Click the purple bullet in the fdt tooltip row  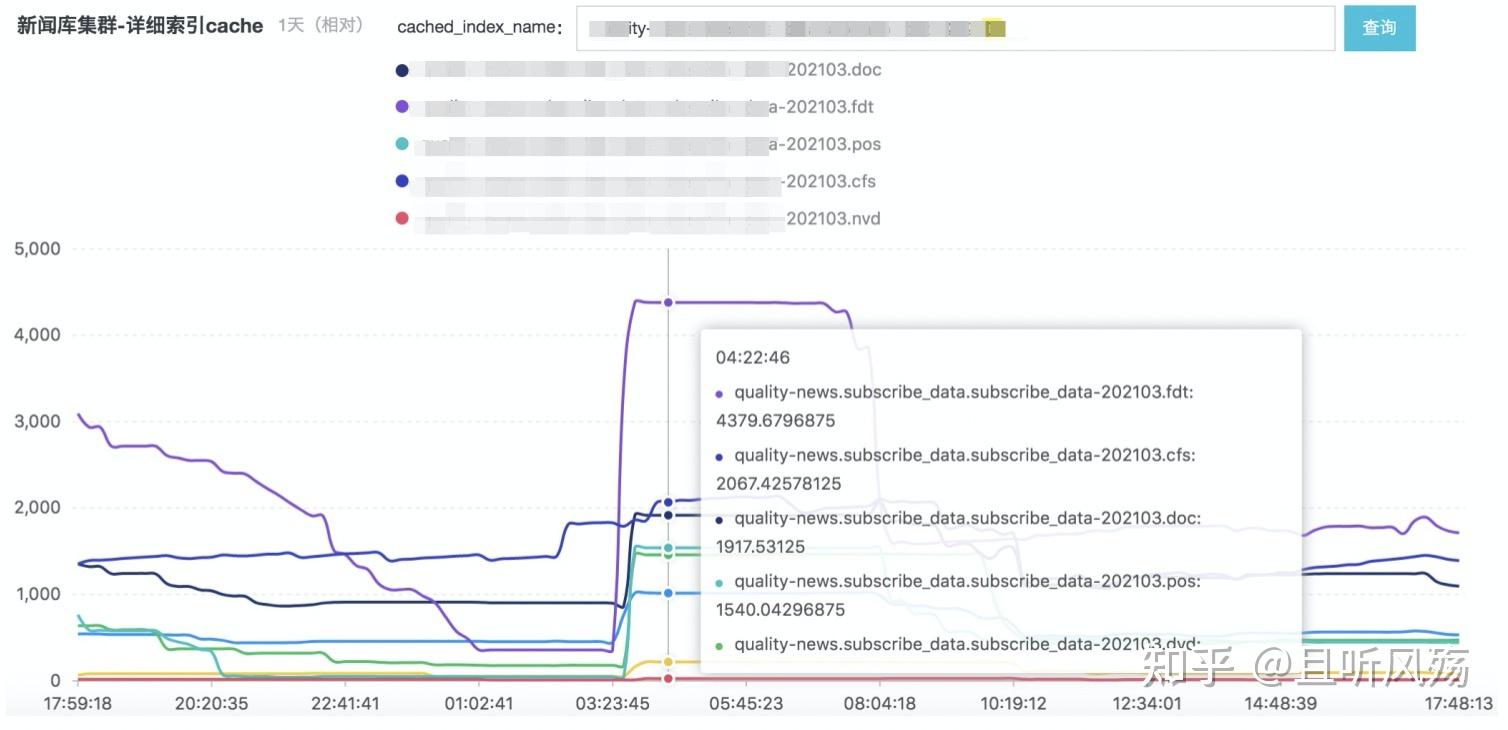[717, 392]
